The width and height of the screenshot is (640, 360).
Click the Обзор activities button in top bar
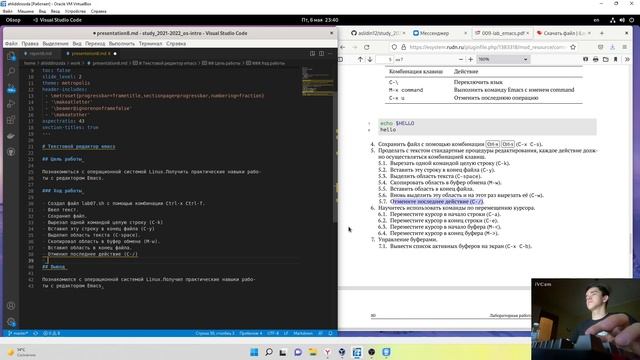[13, 20]
